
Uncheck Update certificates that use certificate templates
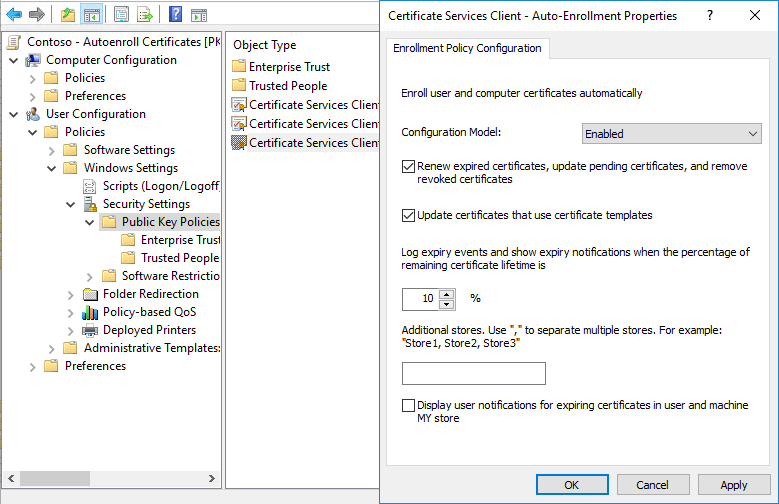(x=408, y=215)
